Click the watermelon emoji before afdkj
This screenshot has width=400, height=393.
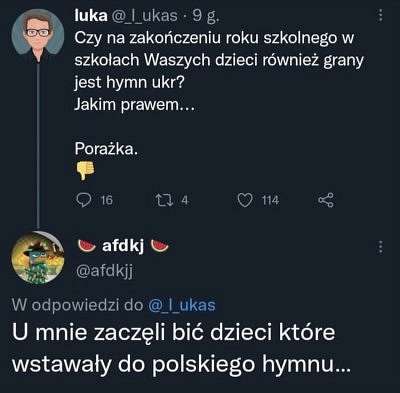(x=87, y=245)
